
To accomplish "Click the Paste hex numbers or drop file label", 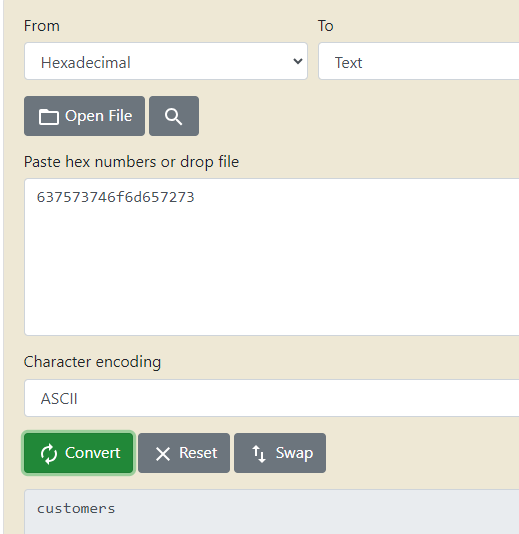I will (x=131, y=162).
